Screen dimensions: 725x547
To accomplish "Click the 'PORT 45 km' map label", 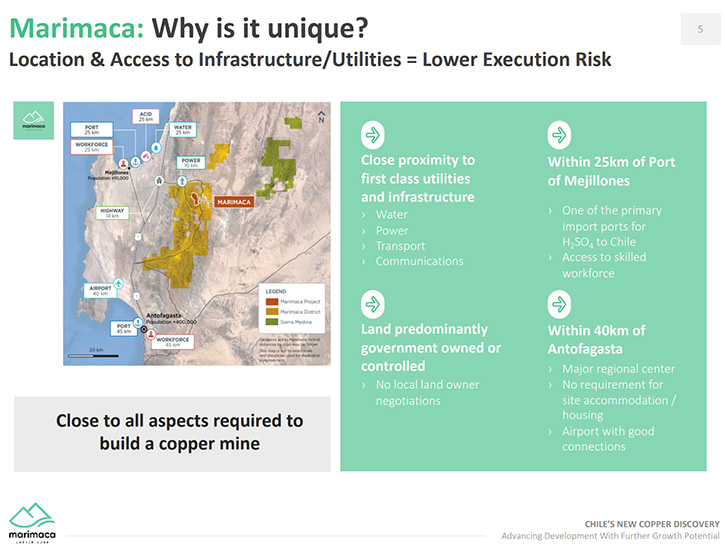I will pyautogui.click(x=124, y=328).
